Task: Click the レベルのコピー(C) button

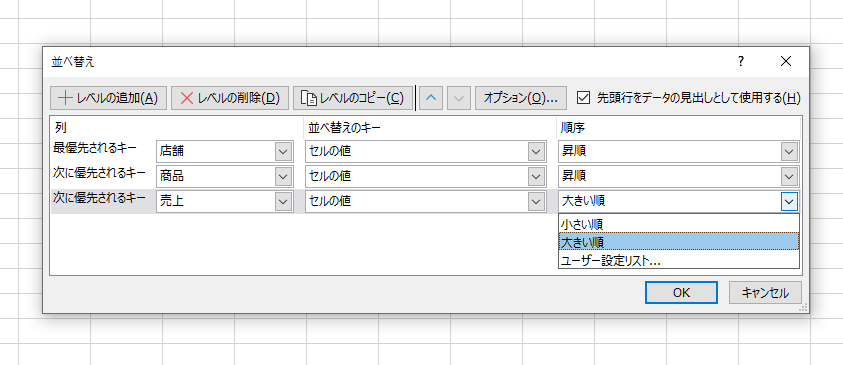Action: click(x=353, y=98)
